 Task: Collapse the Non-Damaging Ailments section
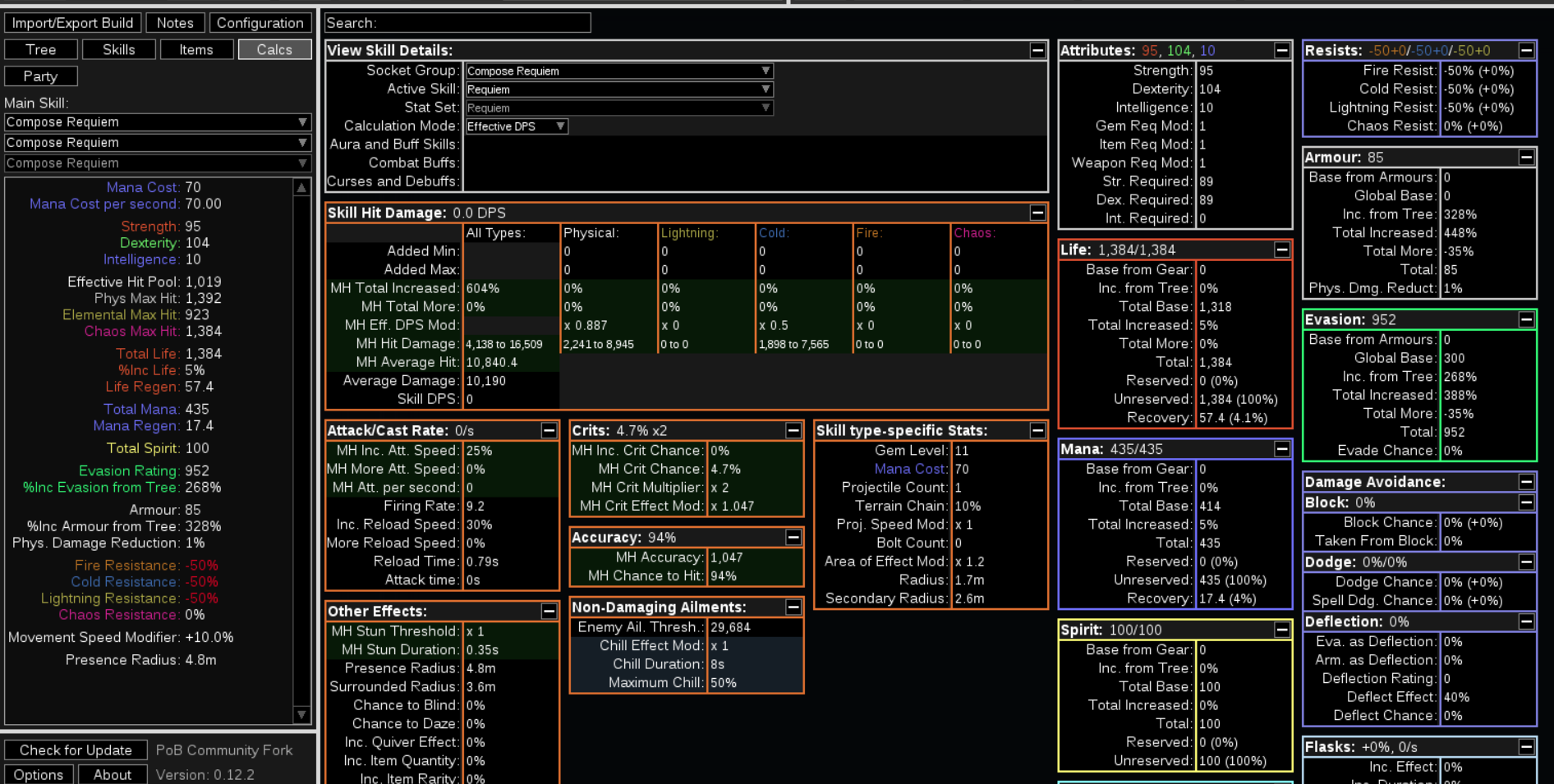(793, 607)
